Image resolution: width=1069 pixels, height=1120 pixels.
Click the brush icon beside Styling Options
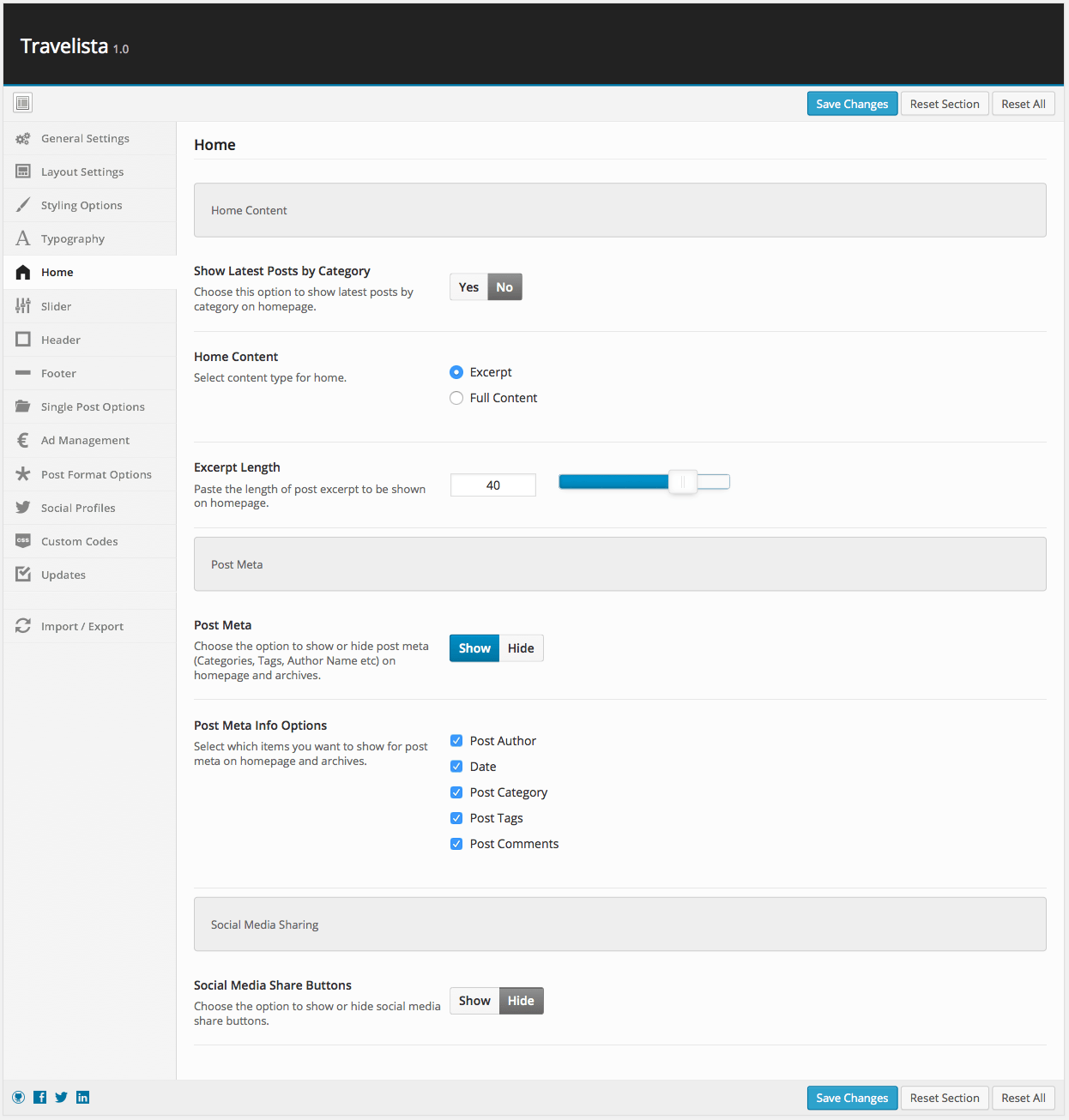(x=23, y=205)
